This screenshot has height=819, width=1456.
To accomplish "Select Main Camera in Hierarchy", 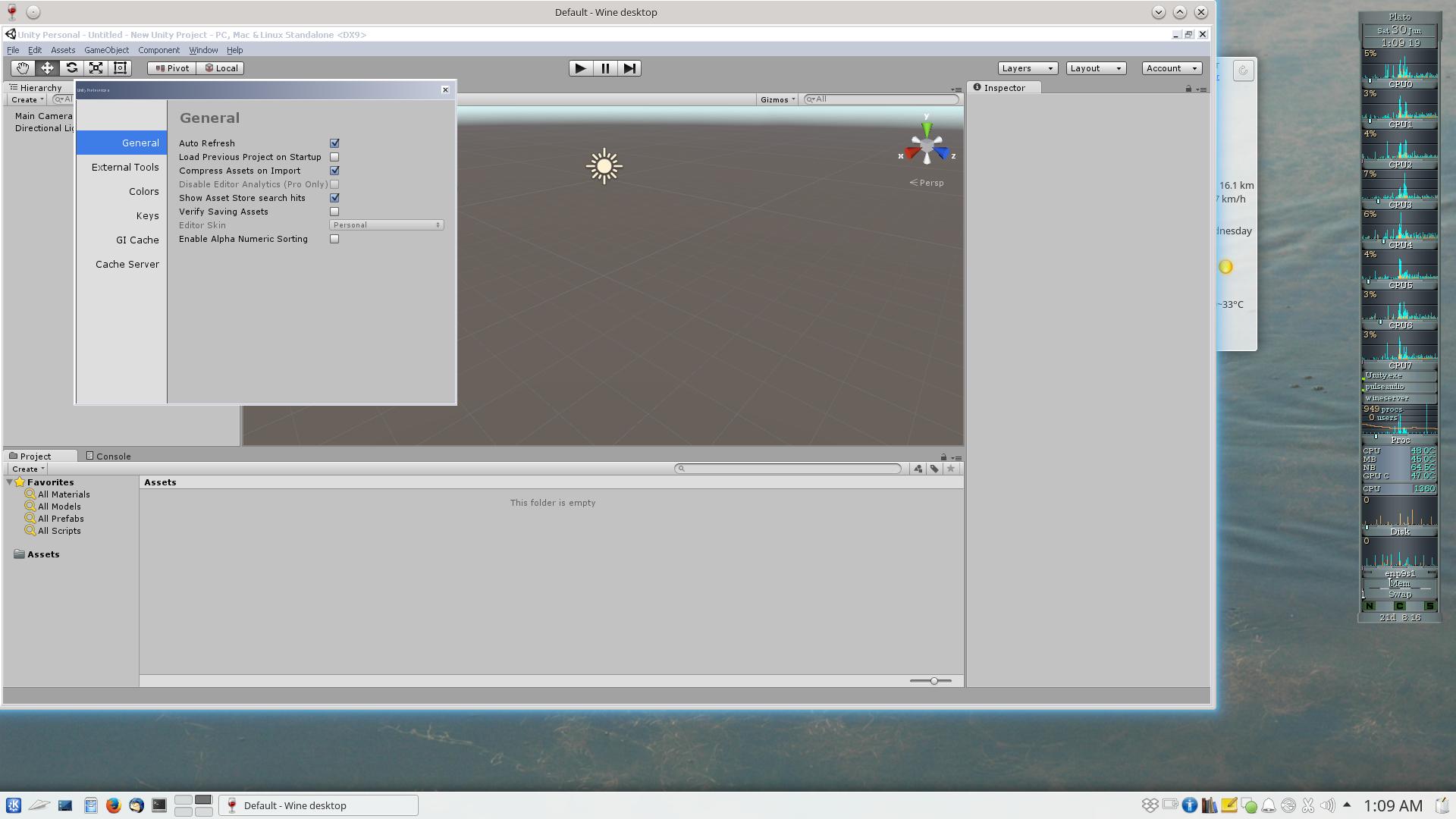I will pos(43,116).
